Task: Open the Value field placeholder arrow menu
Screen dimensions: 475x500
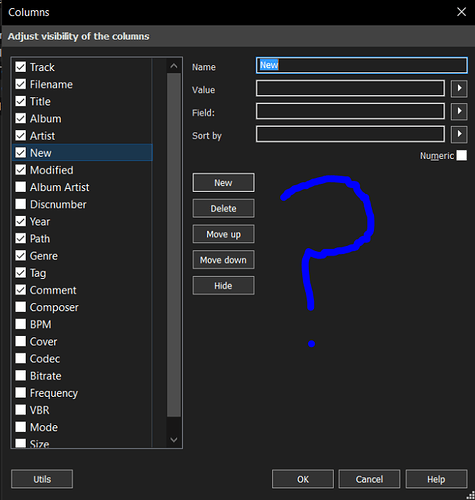Action: click(459, 88)
